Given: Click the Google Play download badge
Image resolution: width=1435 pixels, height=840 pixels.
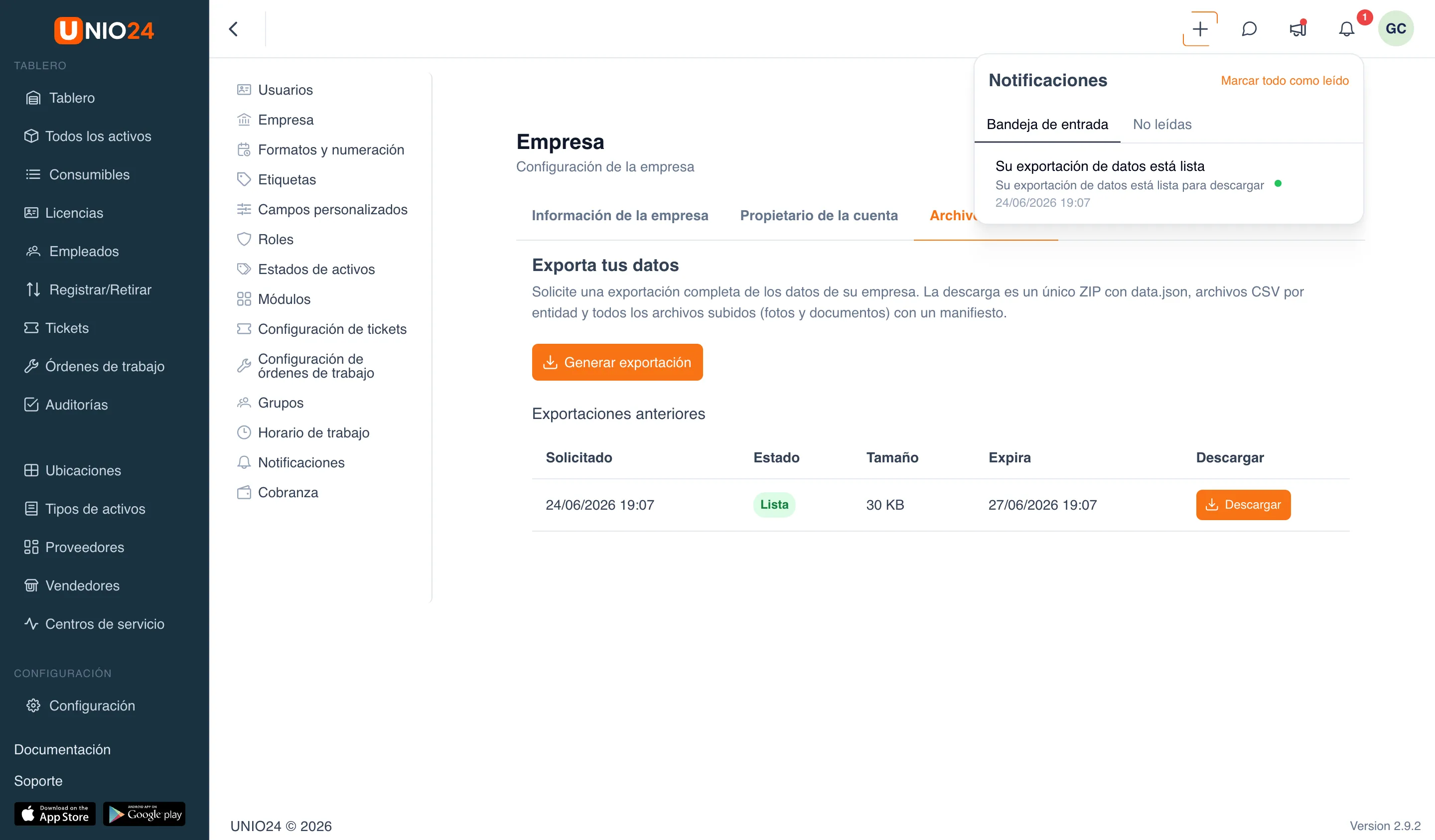Looking at the screenshot, I should tap(144, 814).
